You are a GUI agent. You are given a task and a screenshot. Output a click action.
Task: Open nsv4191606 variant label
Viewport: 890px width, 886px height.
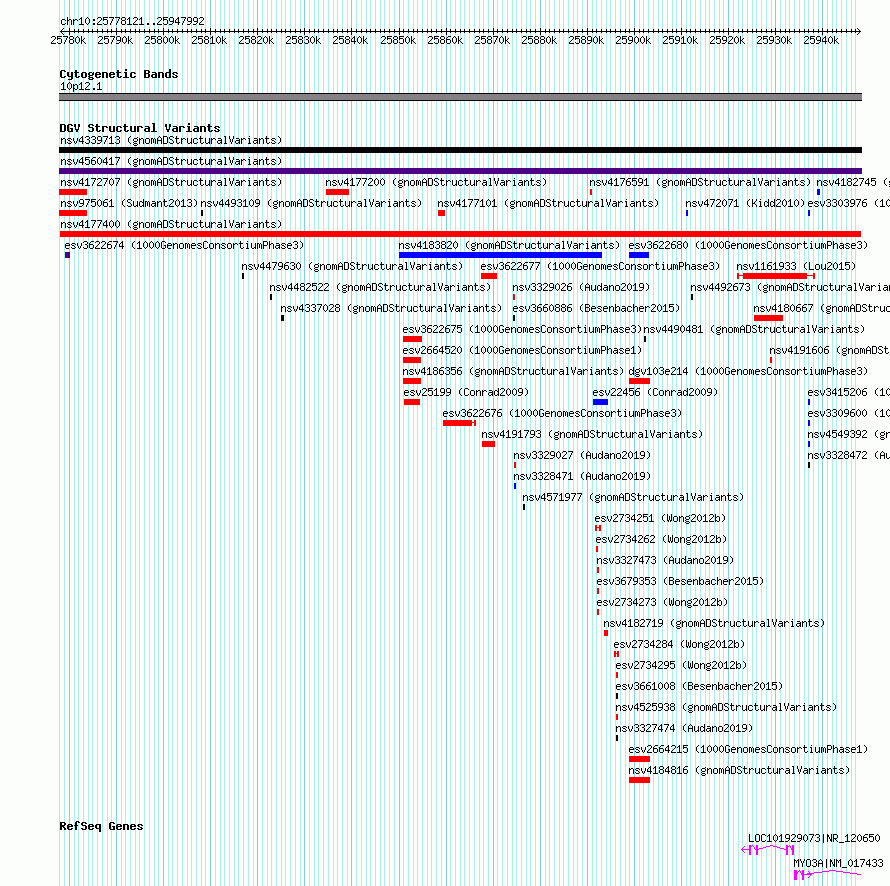(x=829, y=350)
